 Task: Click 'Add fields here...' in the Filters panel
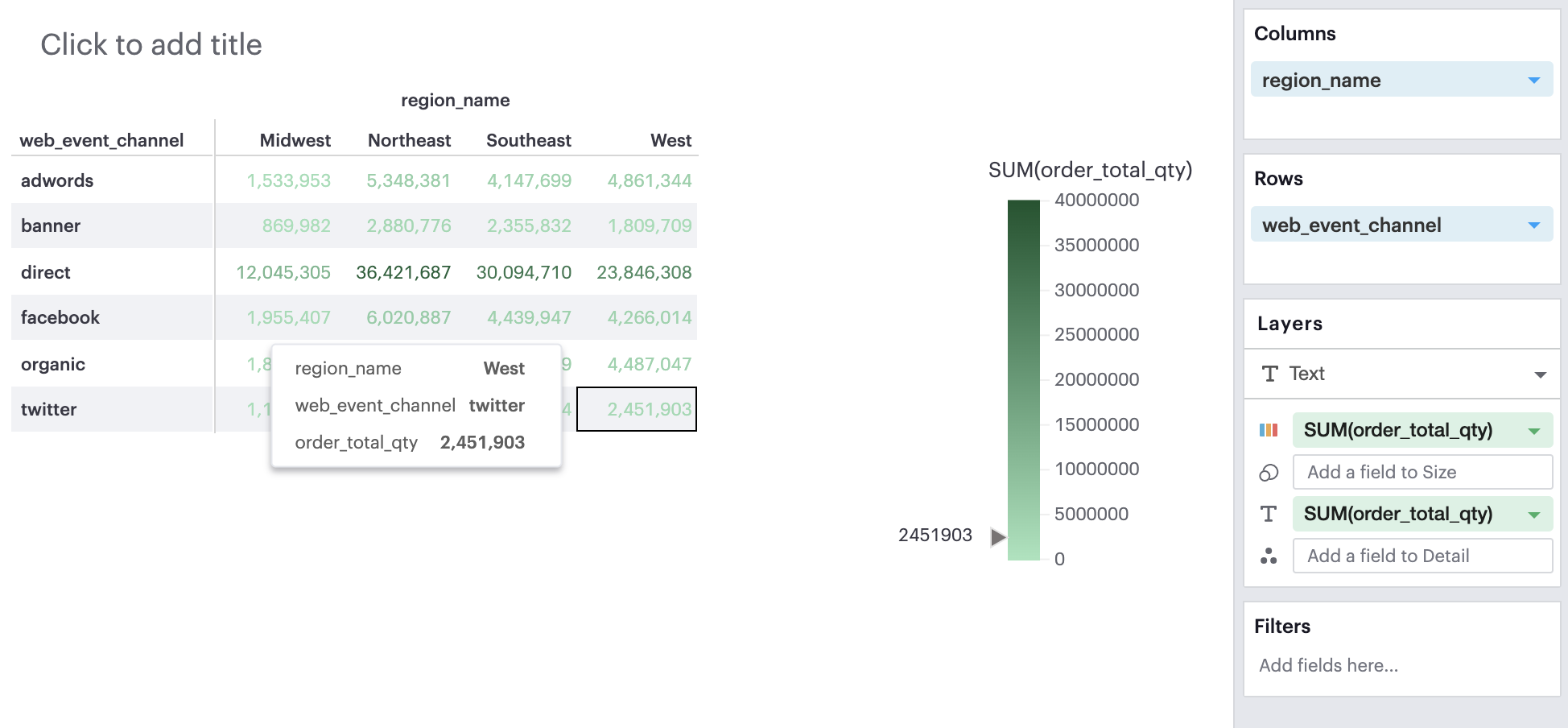(1328, 665)
